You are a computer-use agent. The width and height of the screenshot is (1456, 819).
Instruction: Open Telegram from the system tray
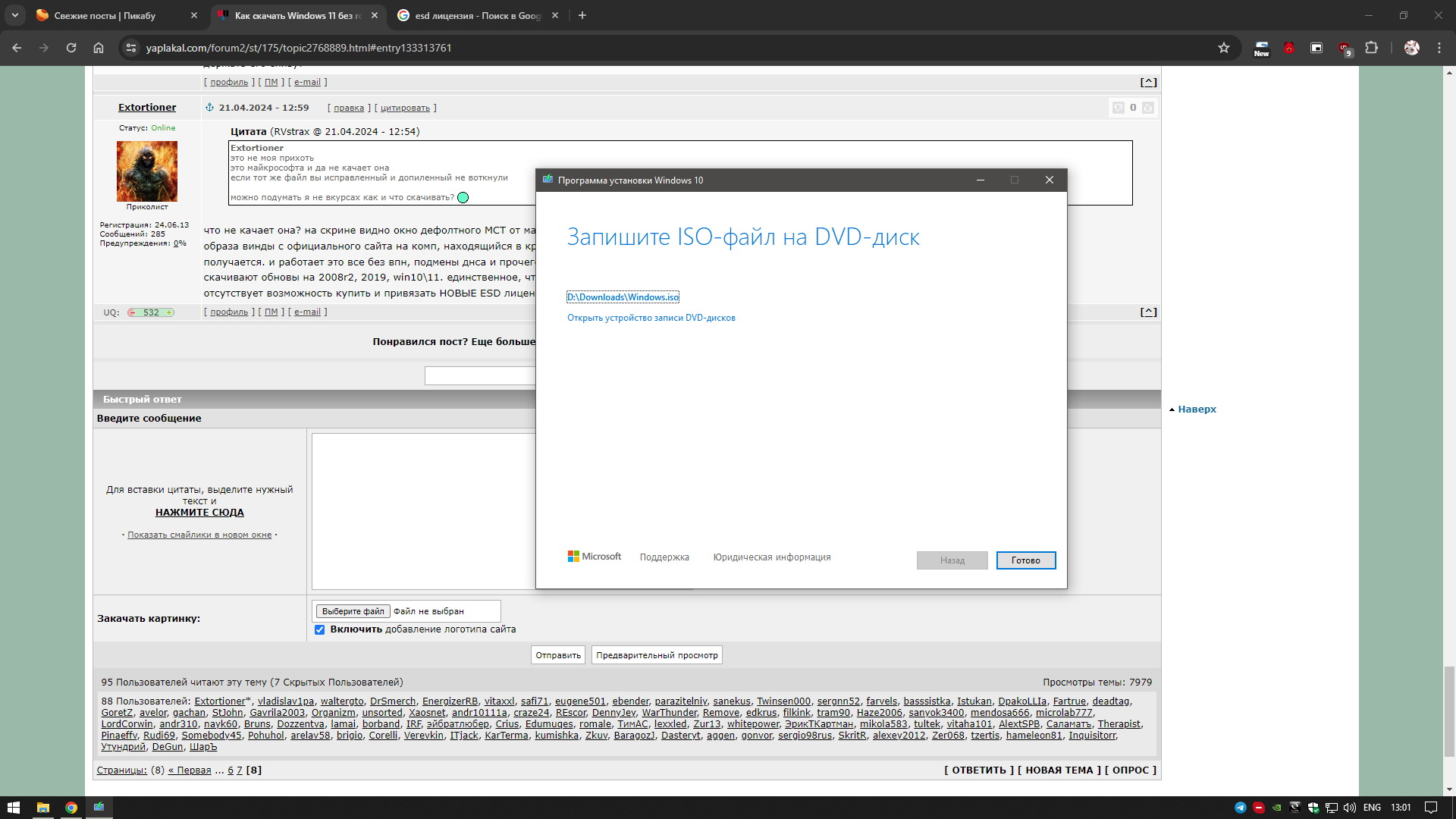(x=1241, y=808)
